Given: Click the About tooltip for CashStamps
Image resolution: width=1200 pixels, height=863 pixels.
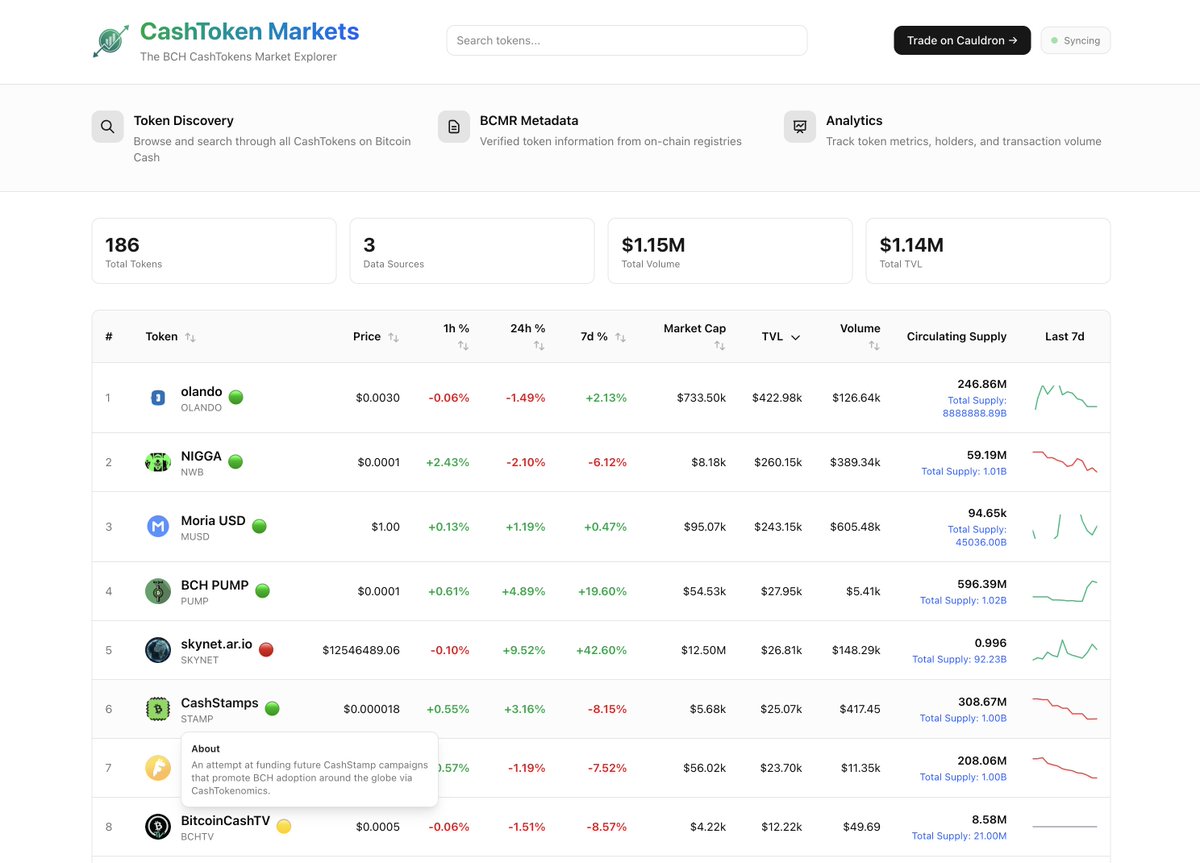Looking at the screenshot, I should 310,769.
